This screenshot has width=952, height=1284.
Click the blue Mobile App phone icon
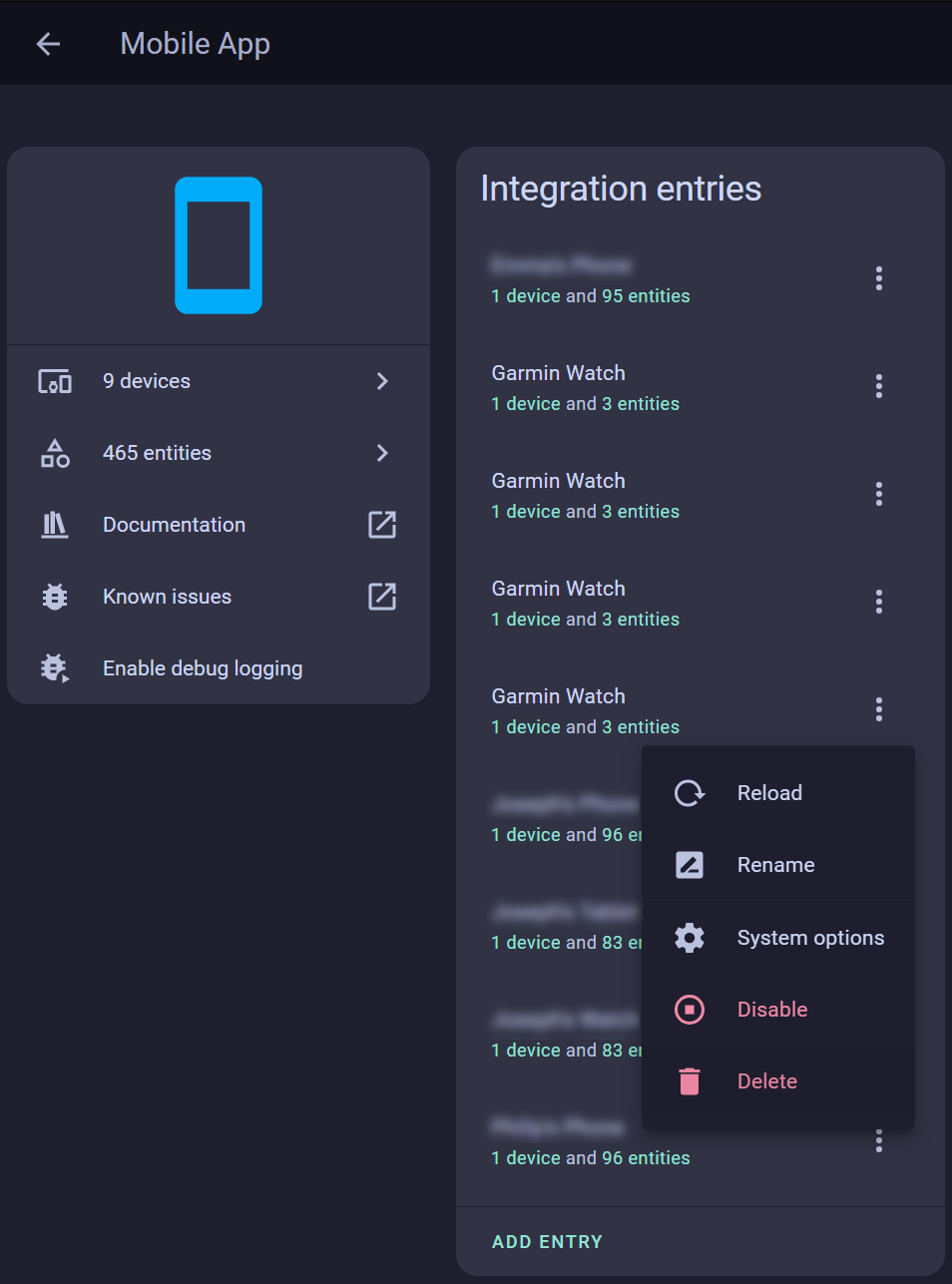pyautogui.click(x=218, y=244)
